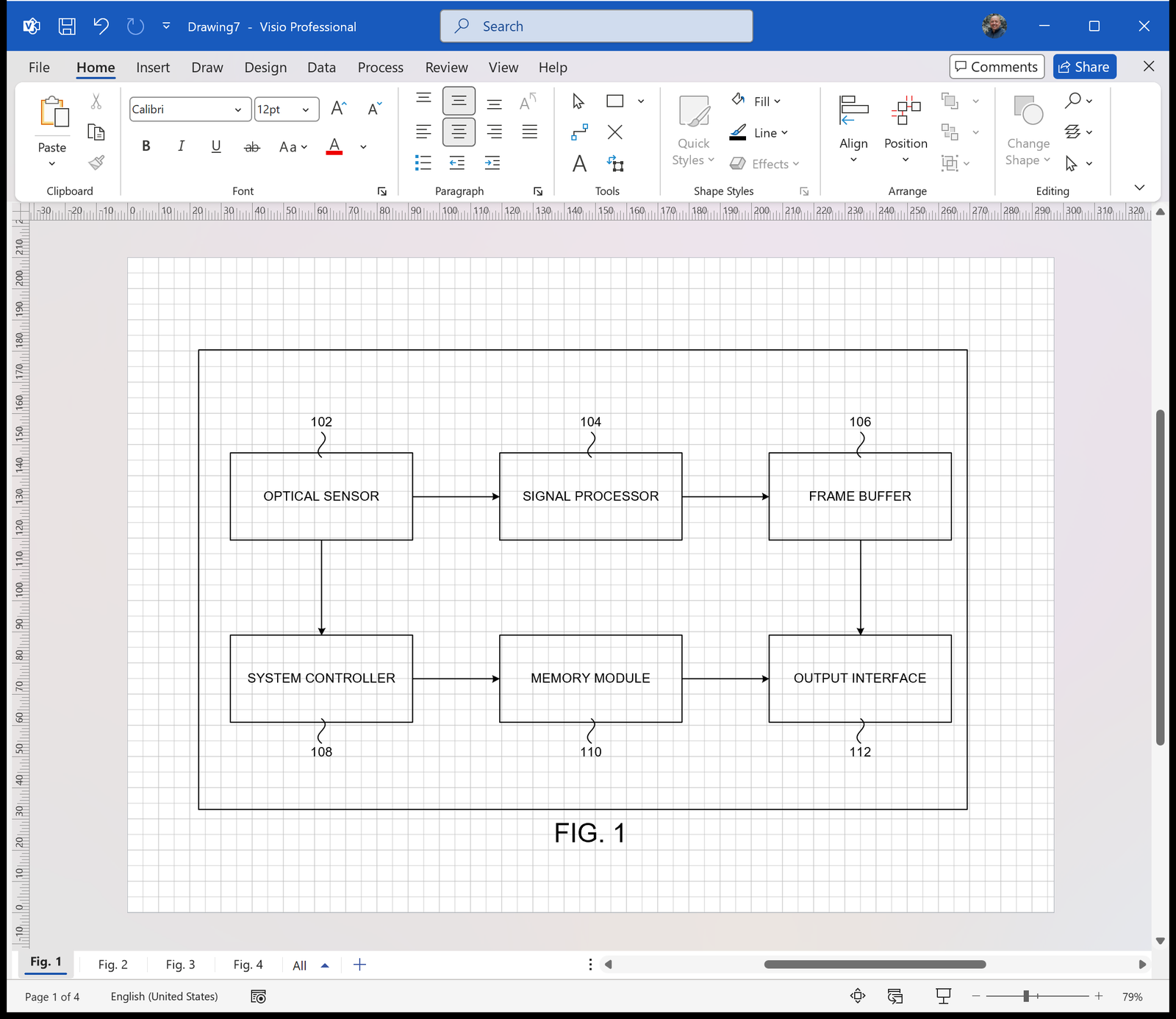Click in the Search box
This screenshot has width=1176, height=1019.
pos(597,26)
